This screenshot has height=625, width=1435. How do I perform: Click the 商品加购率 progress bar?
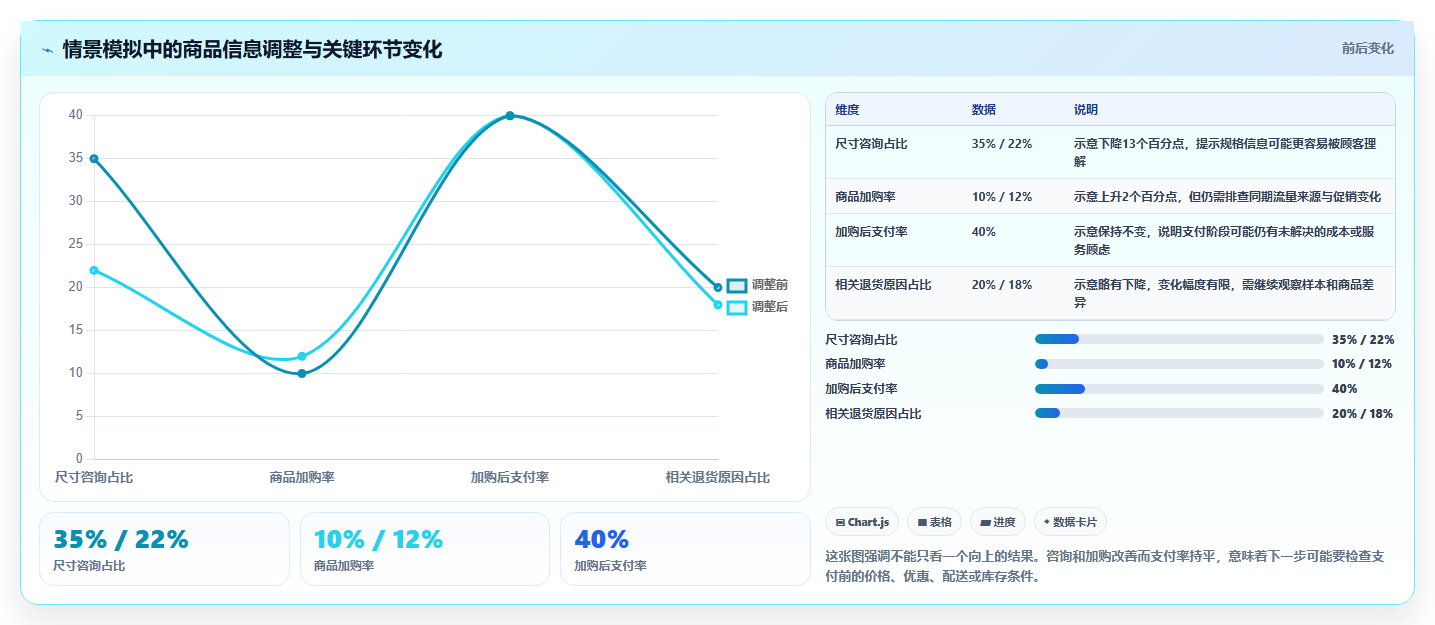click(1179, 364)
